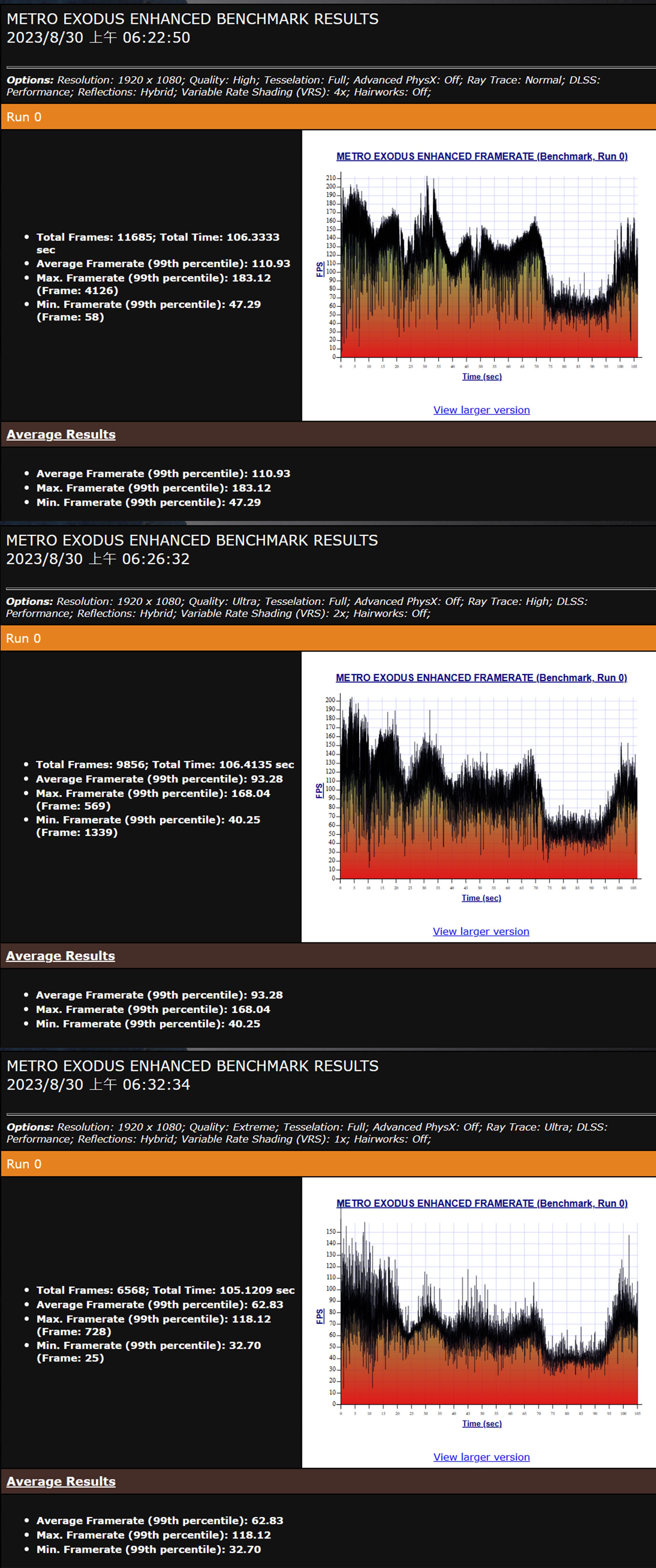
Task: Click the chart title link of the Ultra quality run
Action: pos(481,677)
